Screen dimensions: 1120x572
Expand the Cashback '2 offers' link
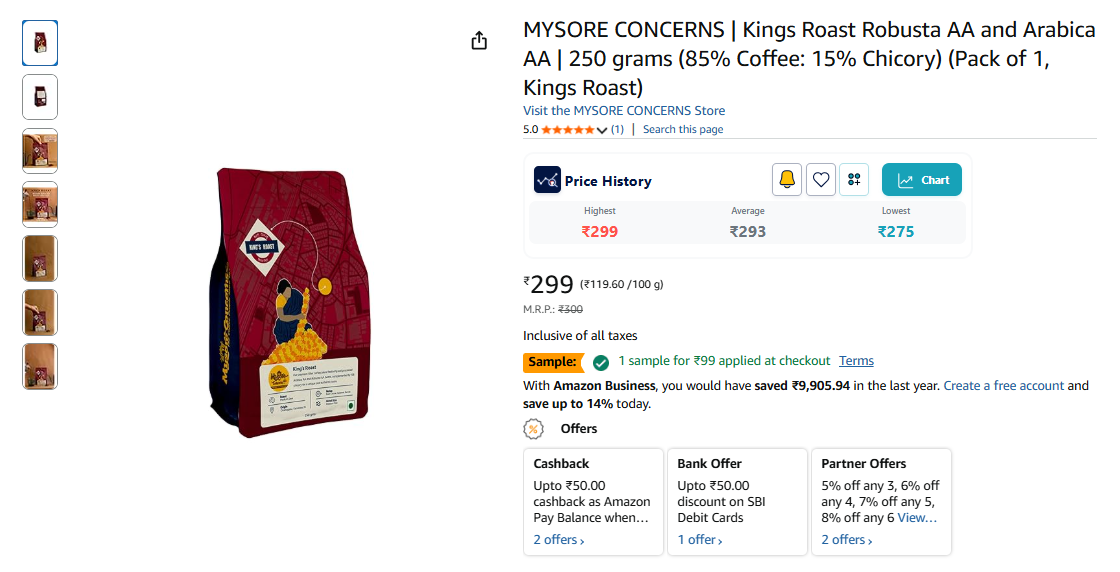[x=558, y=540]
